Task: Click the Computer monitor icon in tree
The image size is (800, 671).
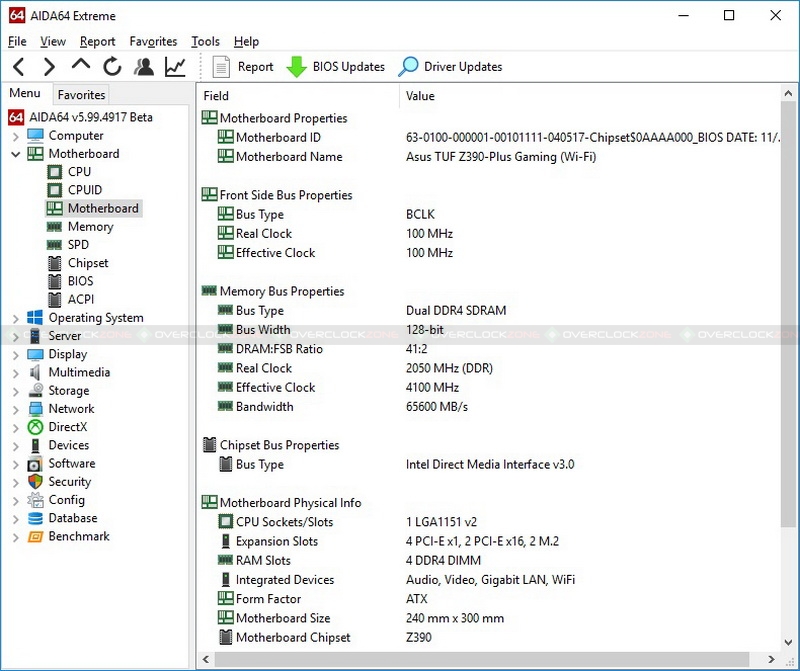Action: point(35,135)
